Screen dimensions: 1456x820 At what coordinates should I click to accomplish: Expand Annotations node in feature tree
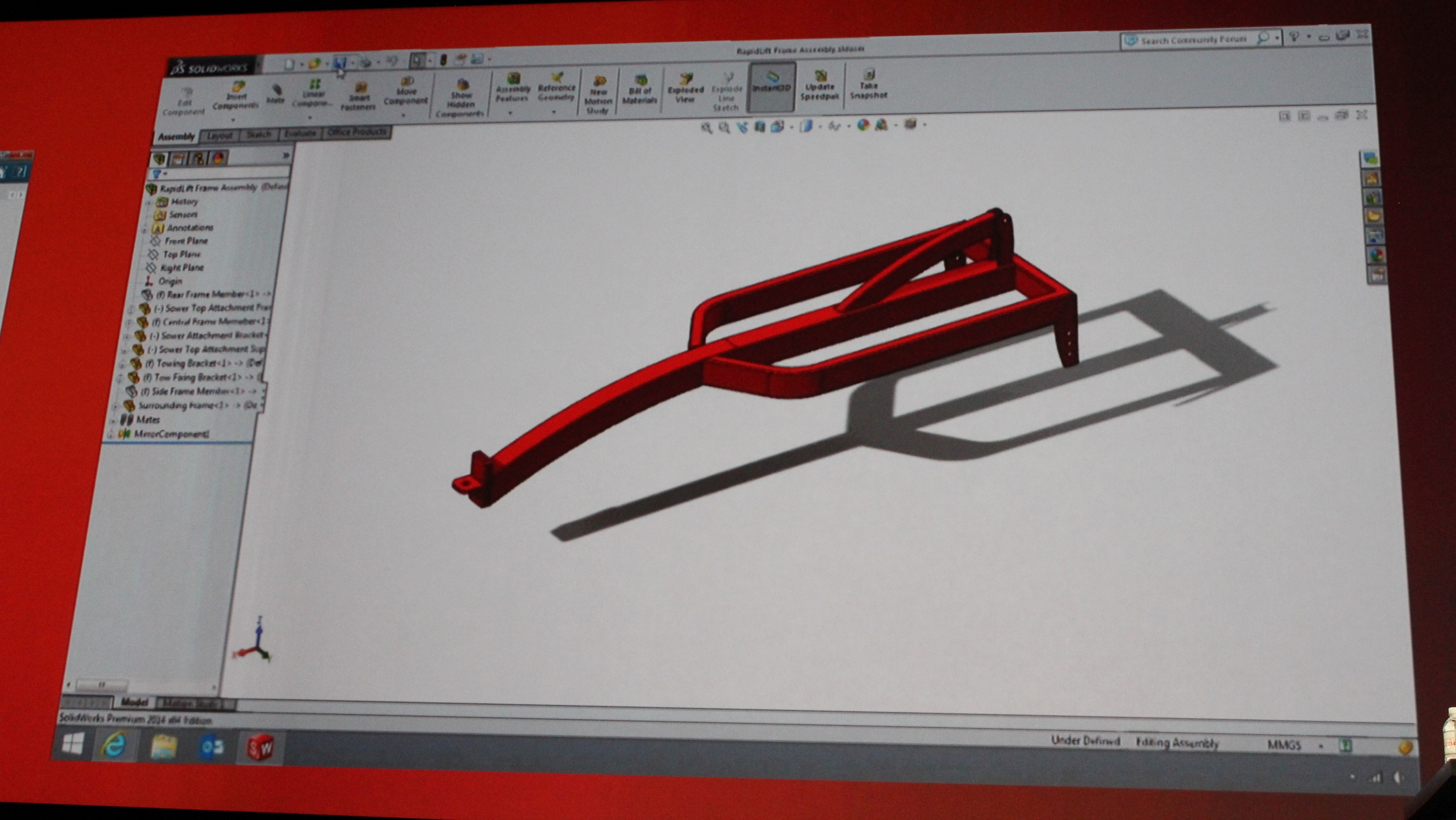click(145, 229)
